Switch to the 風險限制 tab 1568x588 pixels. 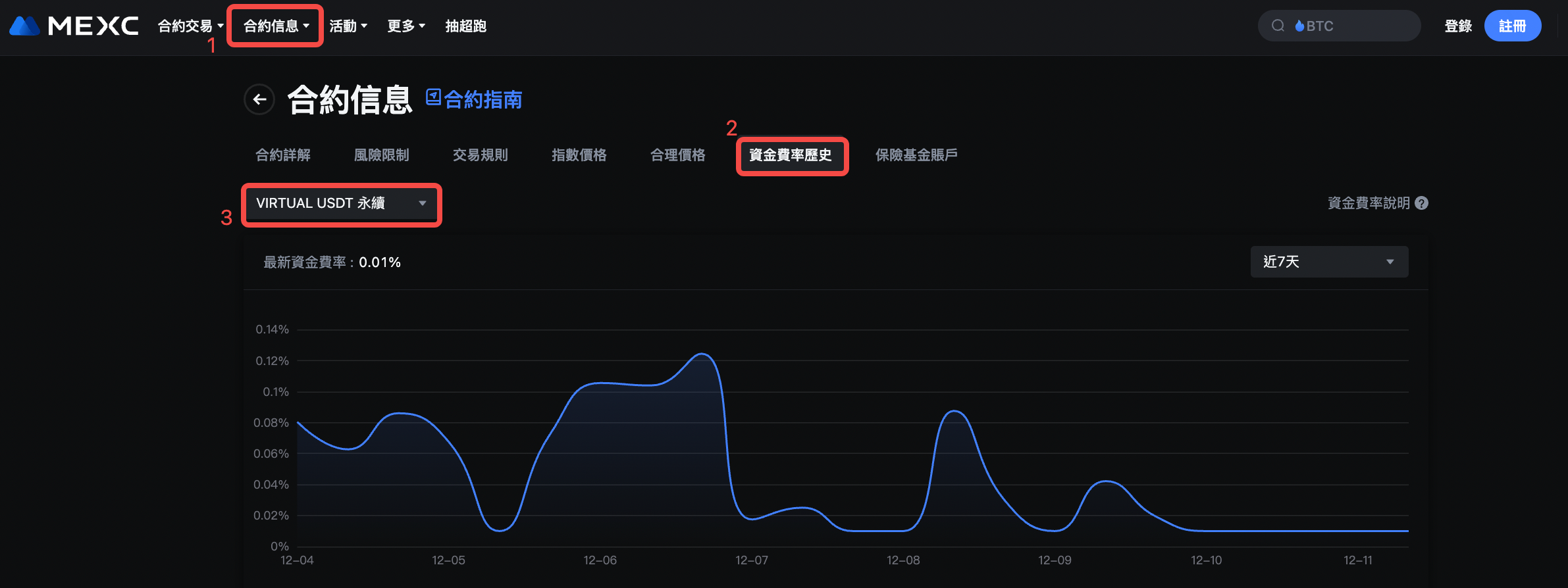pyautogui.click(x=382, y=155)
